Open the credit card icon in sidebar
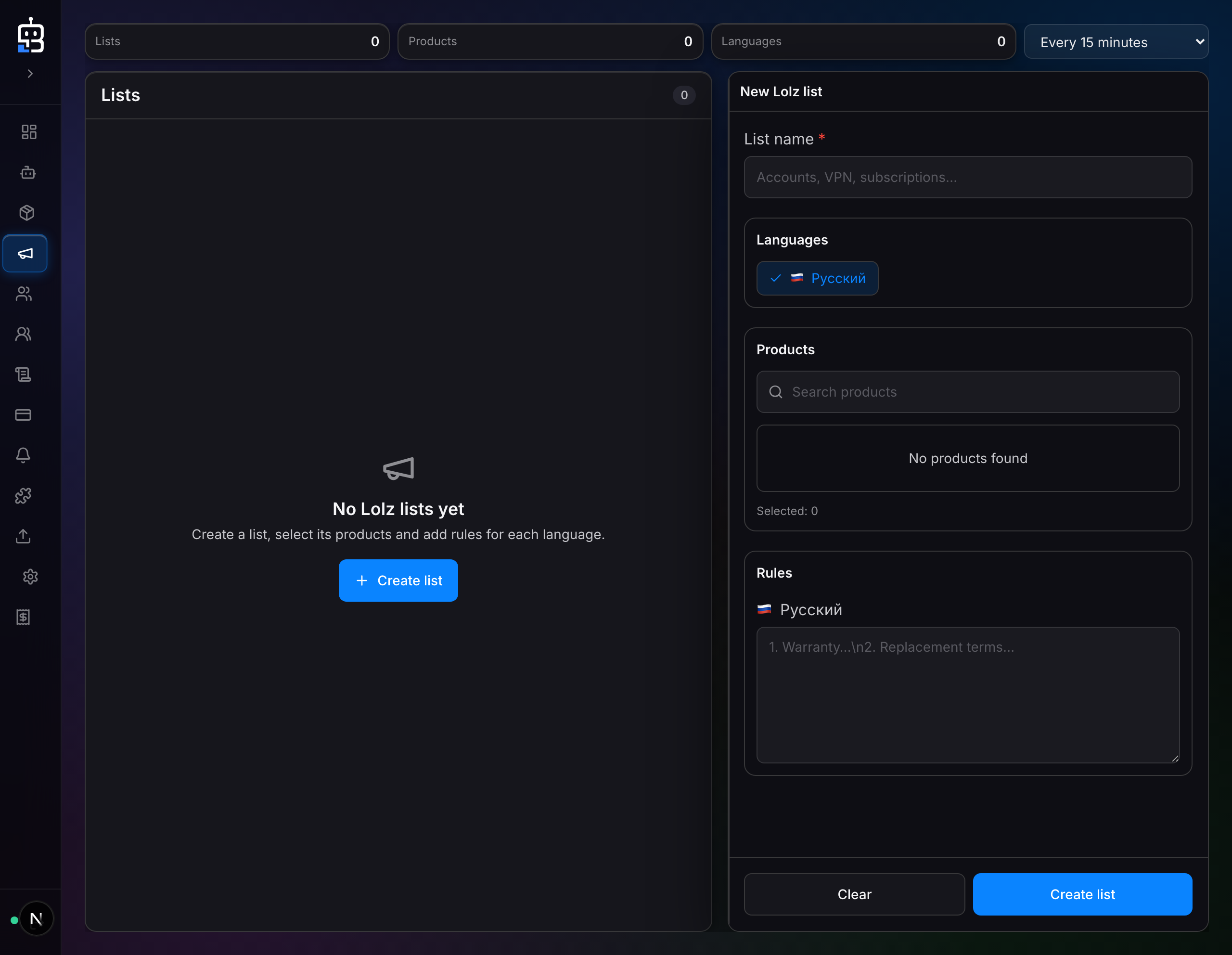This screenshot has width=1232, height=955. (x=23, y=415)
